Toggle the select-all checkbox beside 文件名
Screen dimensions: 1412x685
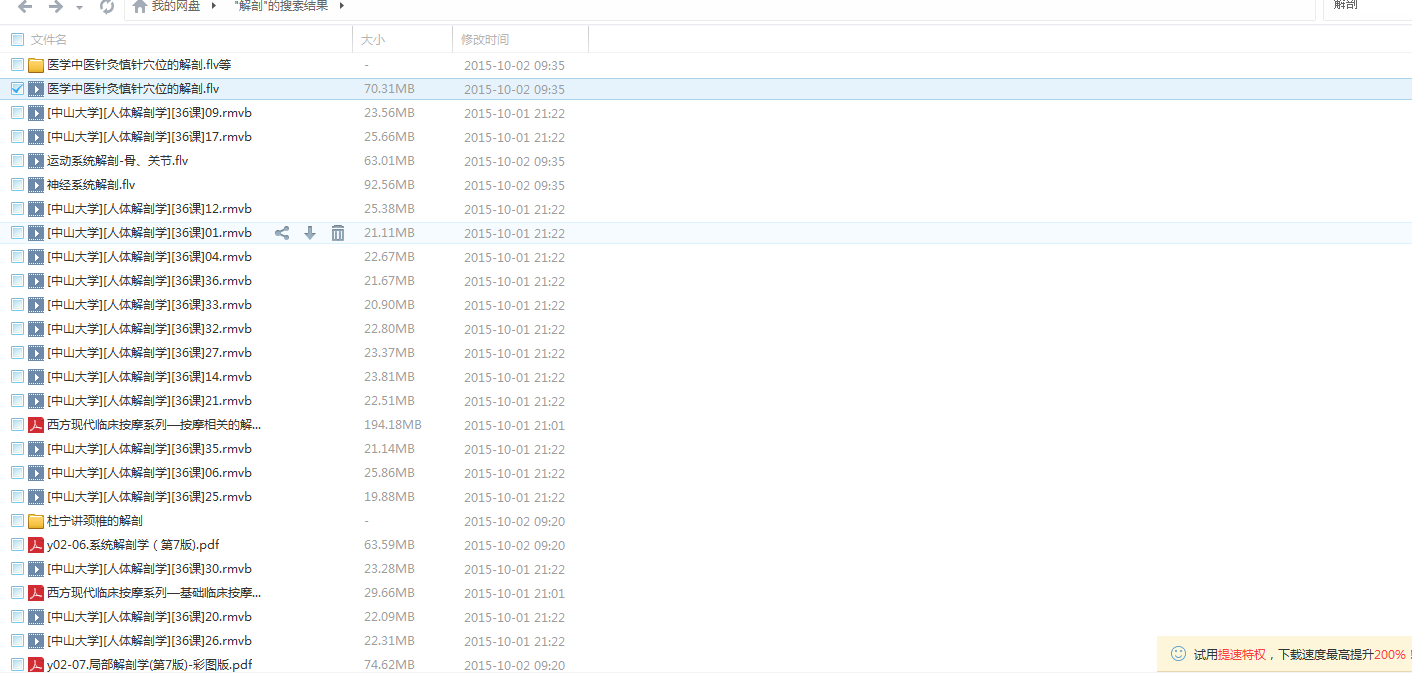pos(17,40)
